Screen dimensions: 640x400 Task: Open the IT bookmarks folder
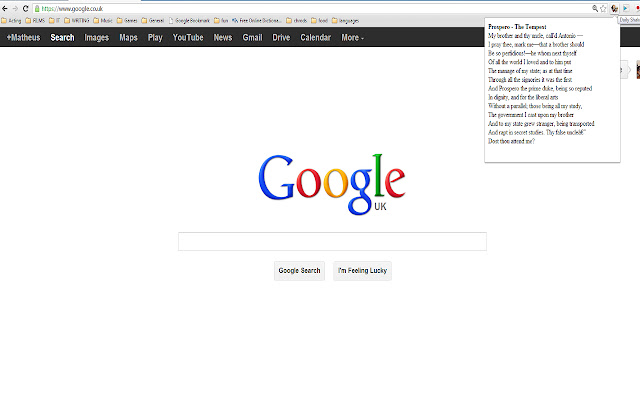[x=54, y=20]
